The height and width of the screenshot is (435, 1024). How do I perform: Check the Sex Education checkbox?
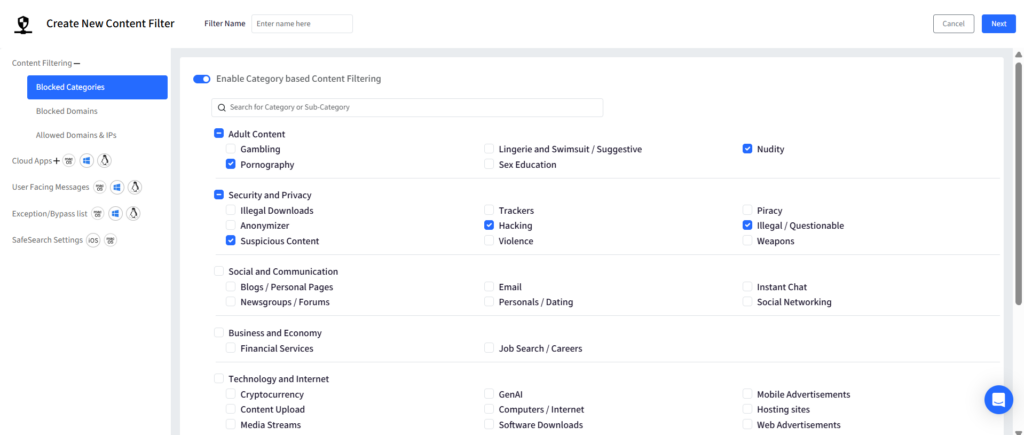[x=489, y=165]
